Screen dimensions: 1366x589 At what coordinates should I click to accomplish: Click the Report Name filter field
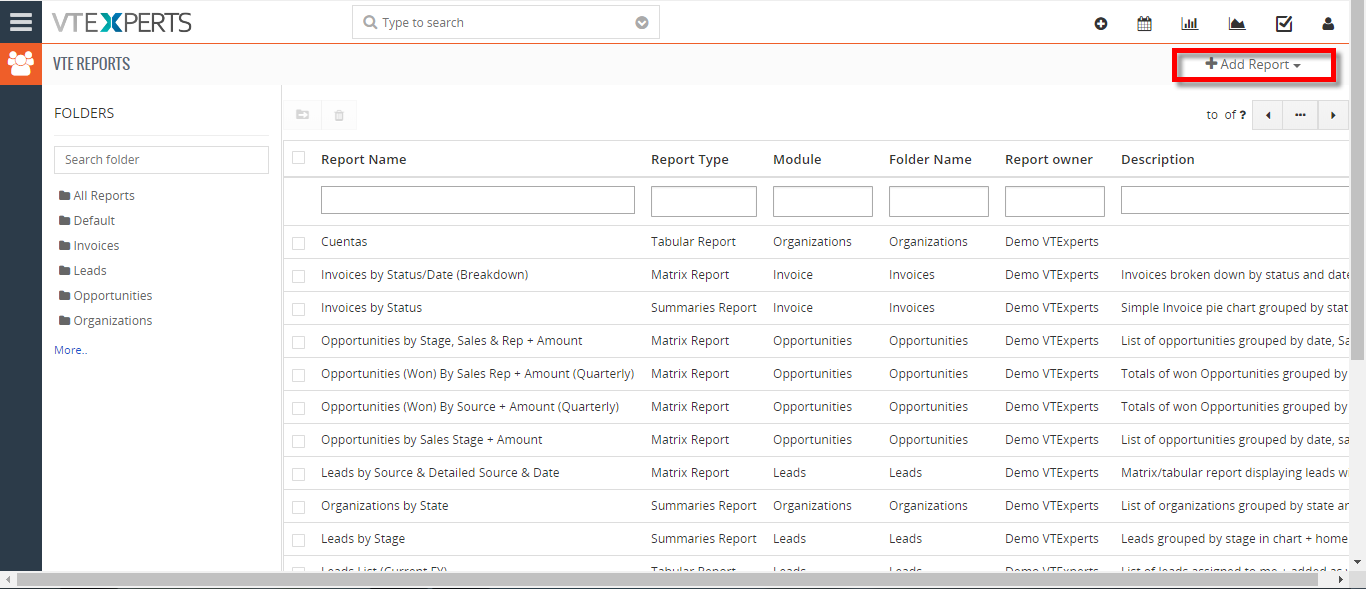click(478, 200)
